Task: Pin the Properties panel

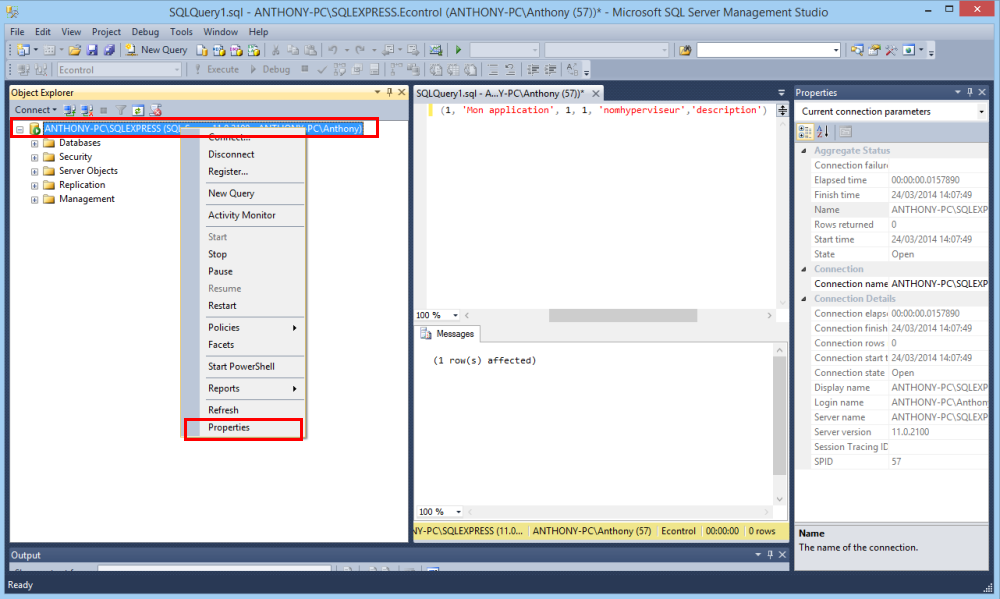Action: pyautogui.click(x=969, y=92)
